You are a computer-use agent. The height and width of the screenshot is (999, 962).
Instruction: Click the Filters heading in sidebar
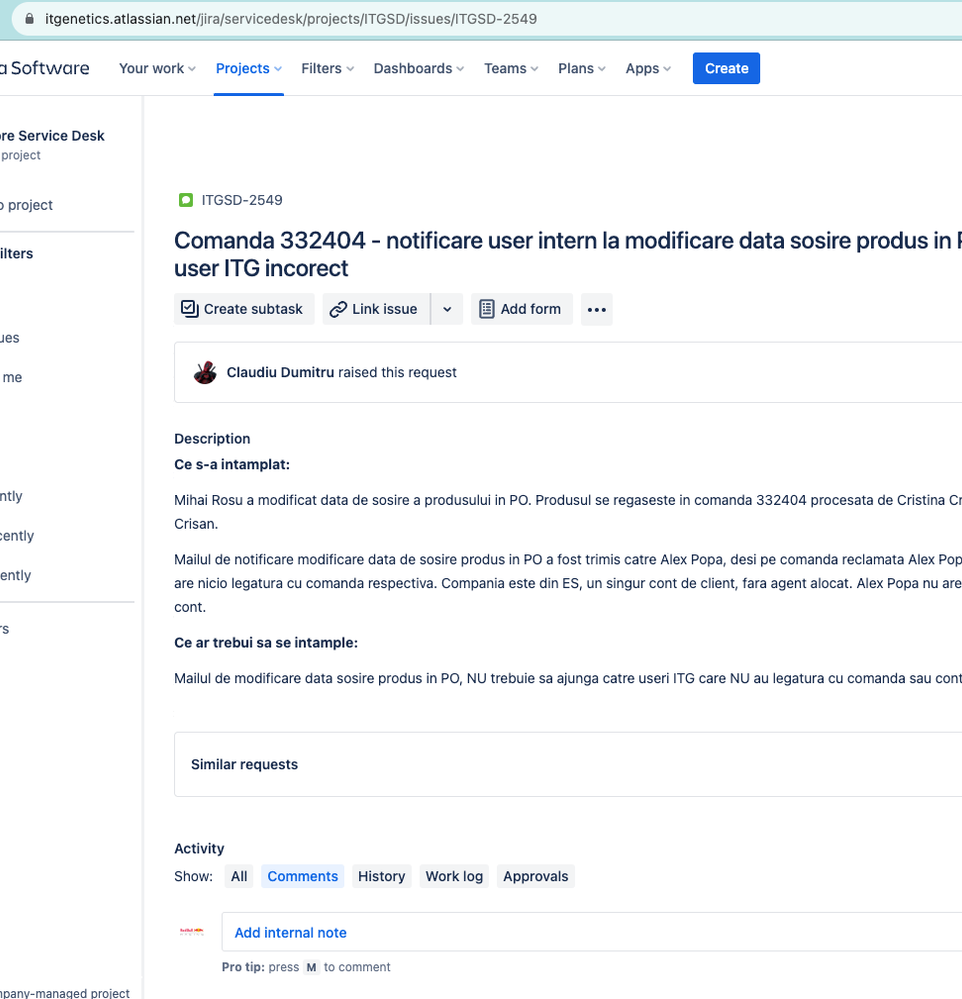(x=17, y=254)
